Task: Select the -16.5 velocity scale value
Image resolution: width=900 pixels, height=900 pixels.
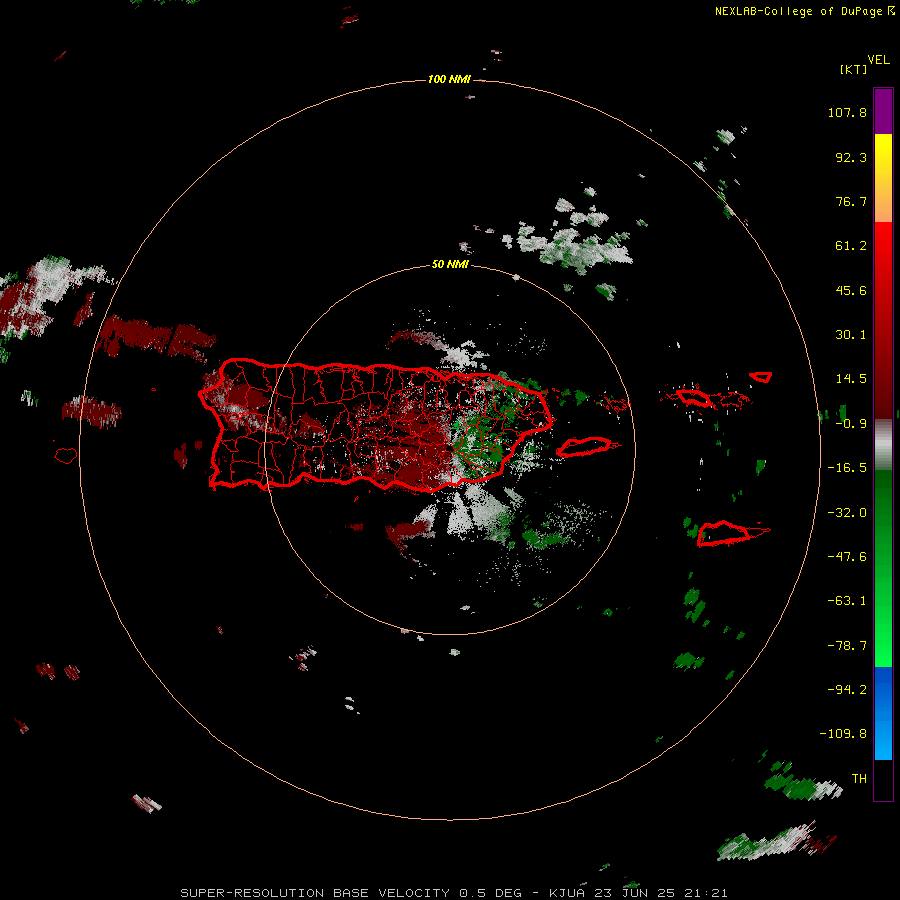Action: tap(847, 468)
